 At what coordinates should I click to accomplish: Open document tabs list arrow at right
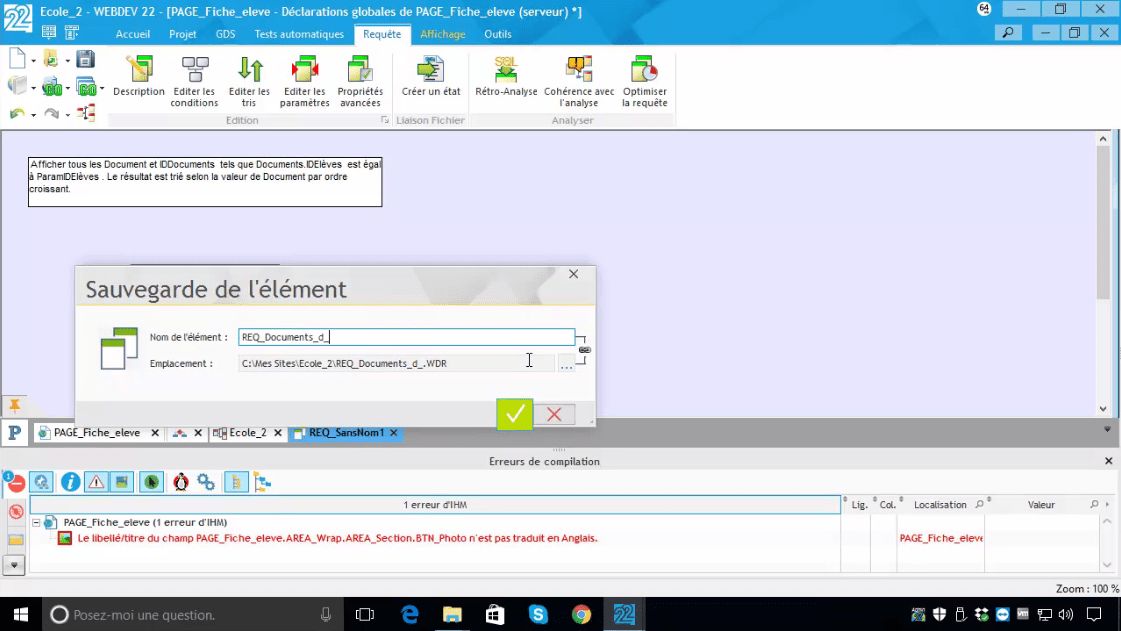(1107, 429)
